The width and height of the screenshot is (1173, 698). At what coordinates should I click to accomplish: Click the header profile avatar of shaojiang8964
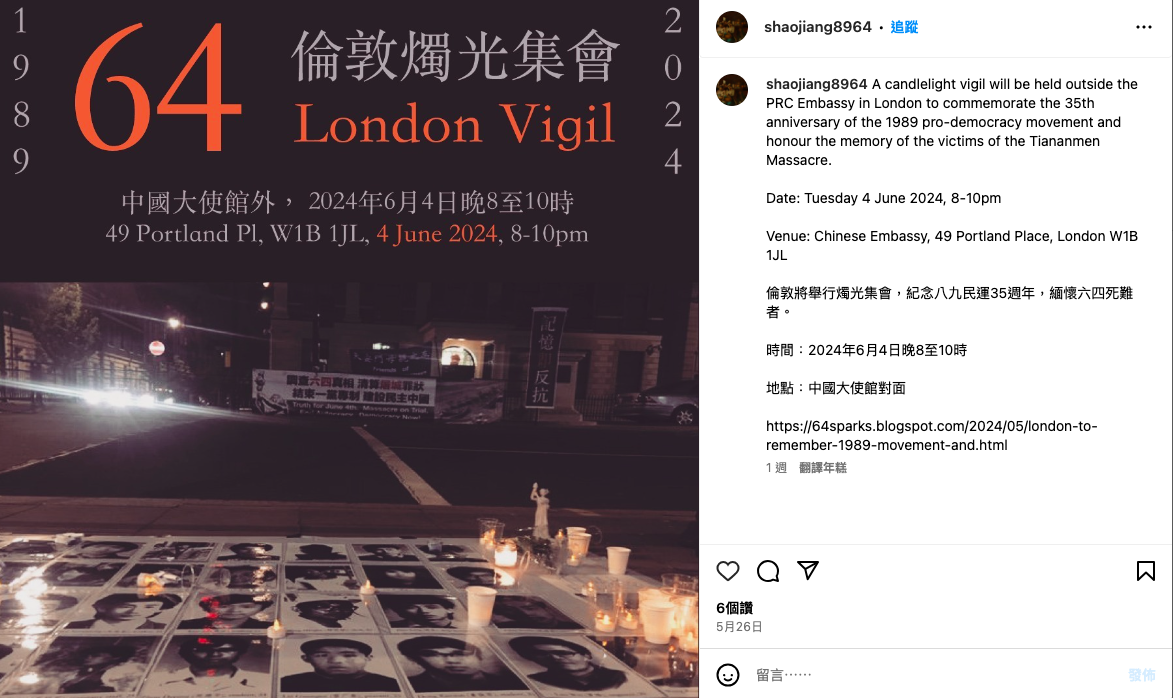732,27
